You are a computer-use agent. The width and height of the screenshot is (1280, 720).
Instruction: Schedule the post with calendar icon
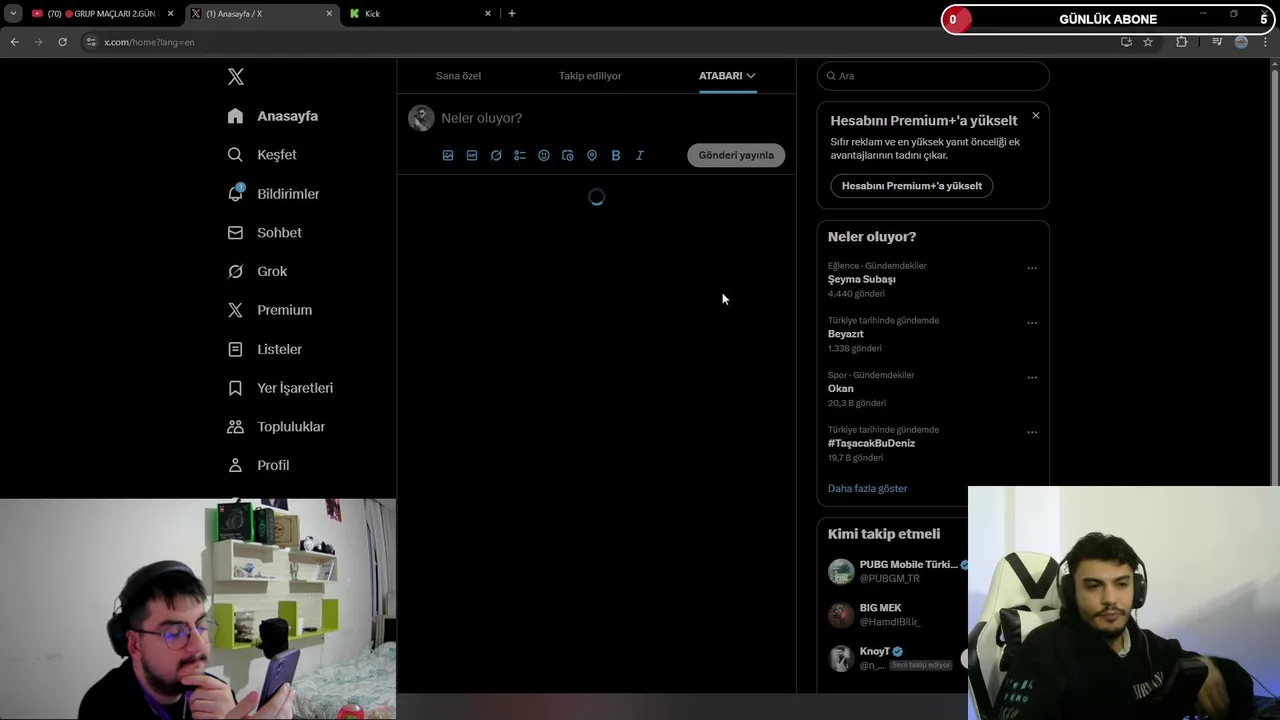coord(568,155)
